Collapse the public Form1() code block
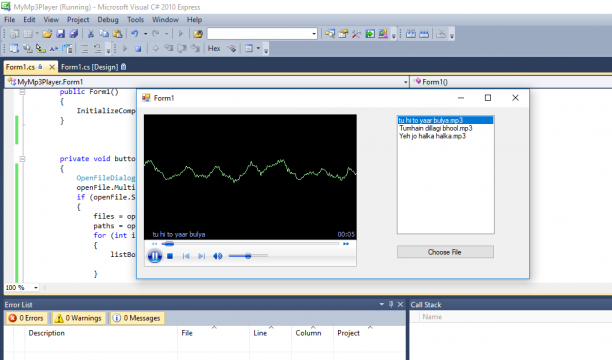The height and width of the screenshot is (360, 612). (22, 92)
